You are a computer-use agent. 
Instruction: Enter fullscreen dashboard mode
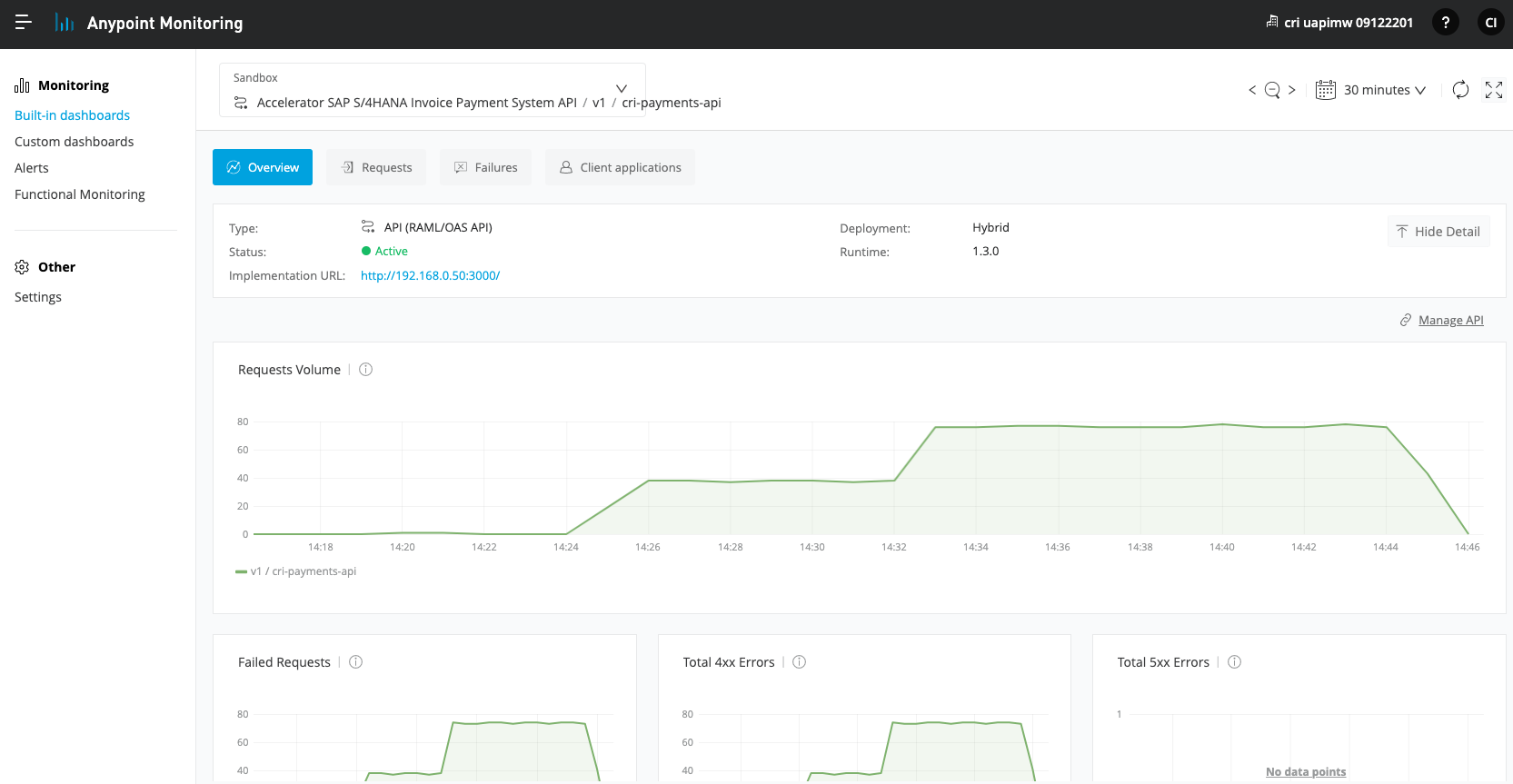click(1494, 90)
